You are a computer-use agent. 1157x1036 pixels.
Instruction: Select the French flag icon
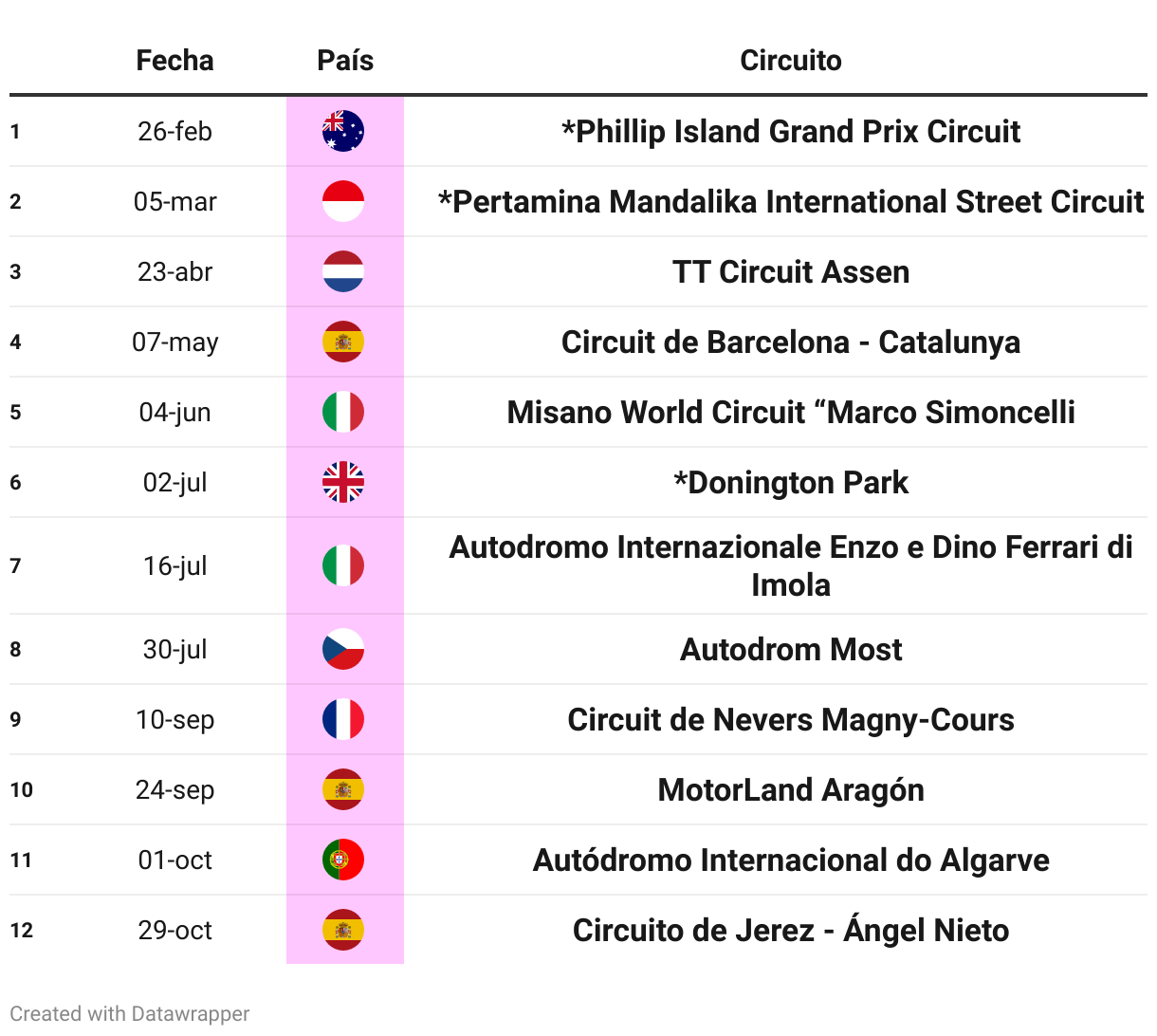[x=343, y=719]
